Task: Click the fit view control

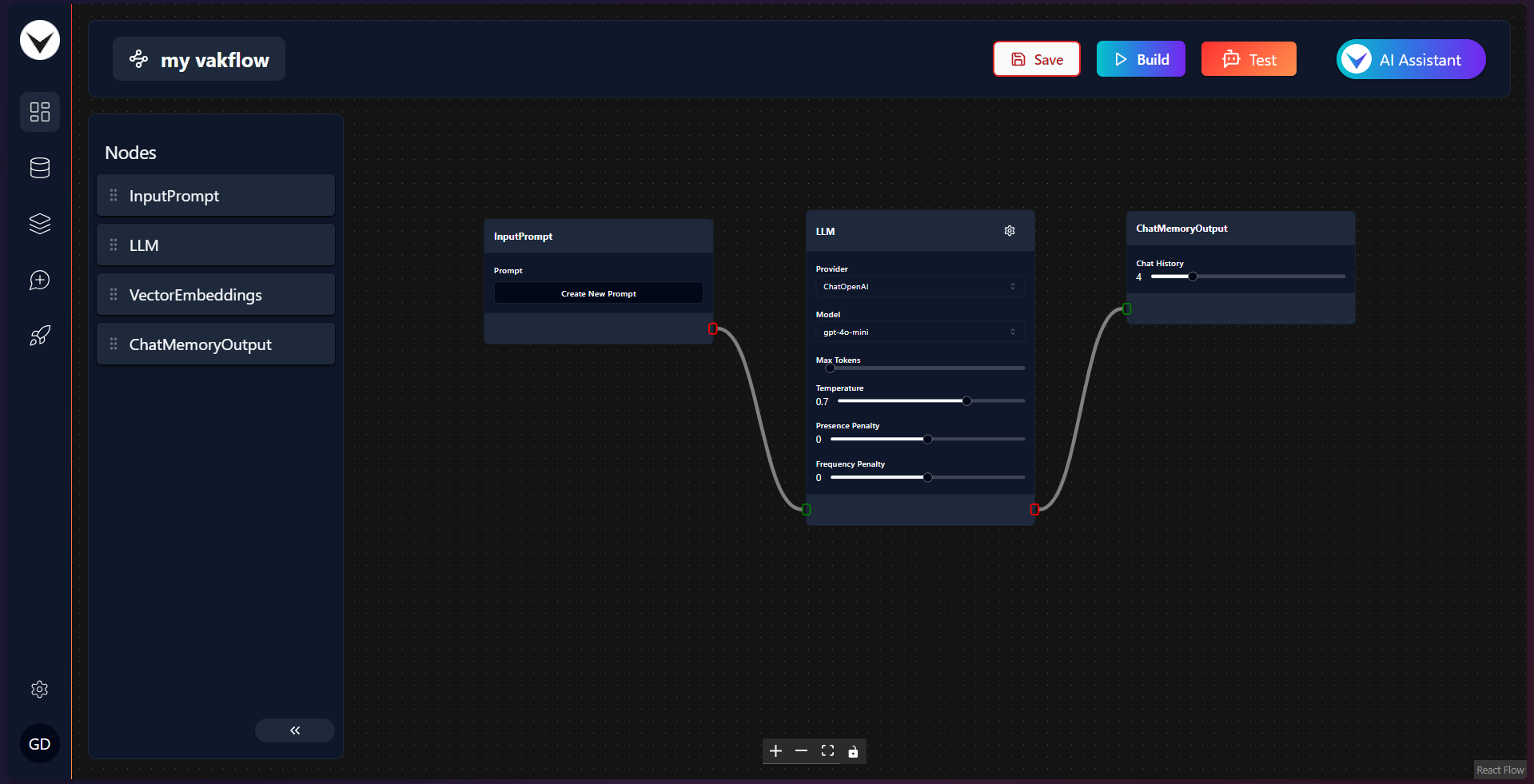Action: click(x=827, y=751)
